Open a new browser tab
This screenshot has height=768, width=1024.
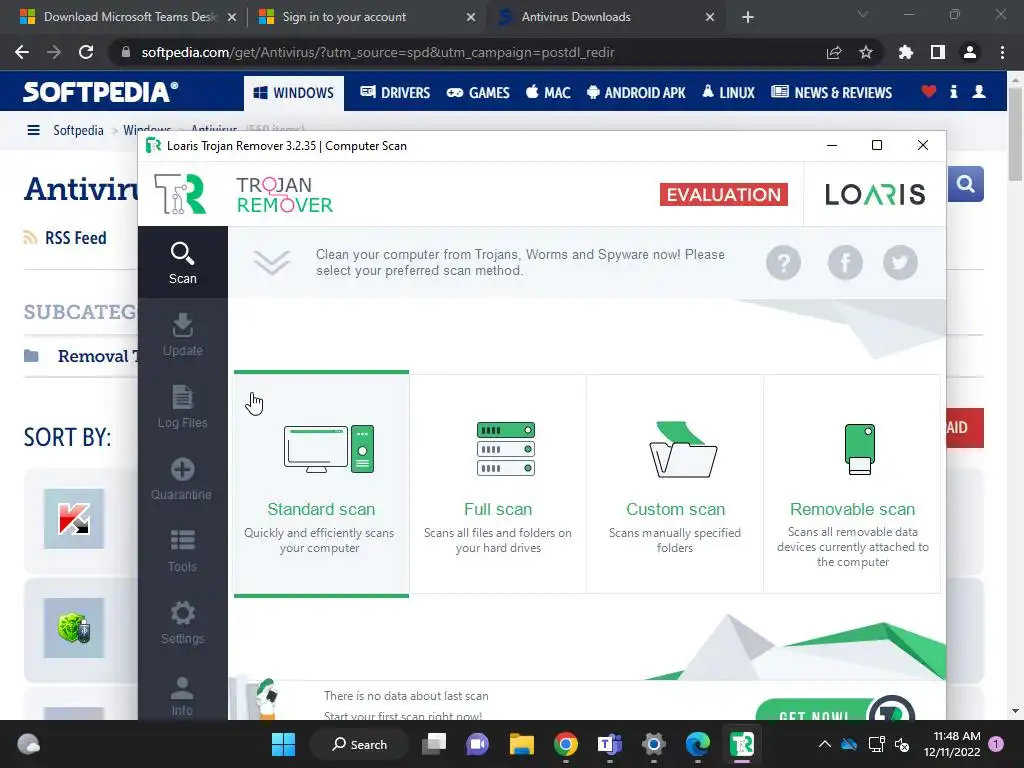748,18
